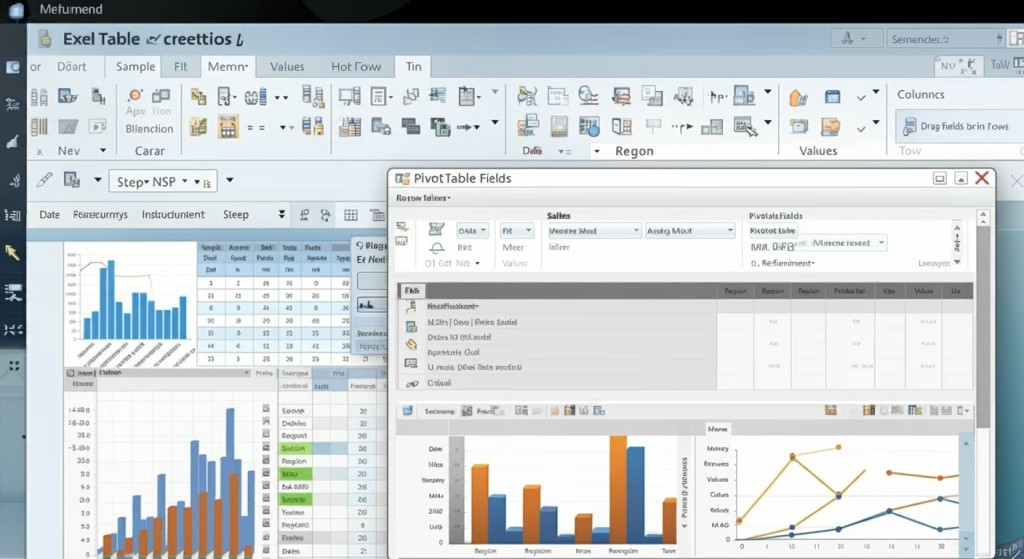Screen dimensions: 1024x559
Task: Click the grid table icon right of Steep
Action: 351,215
